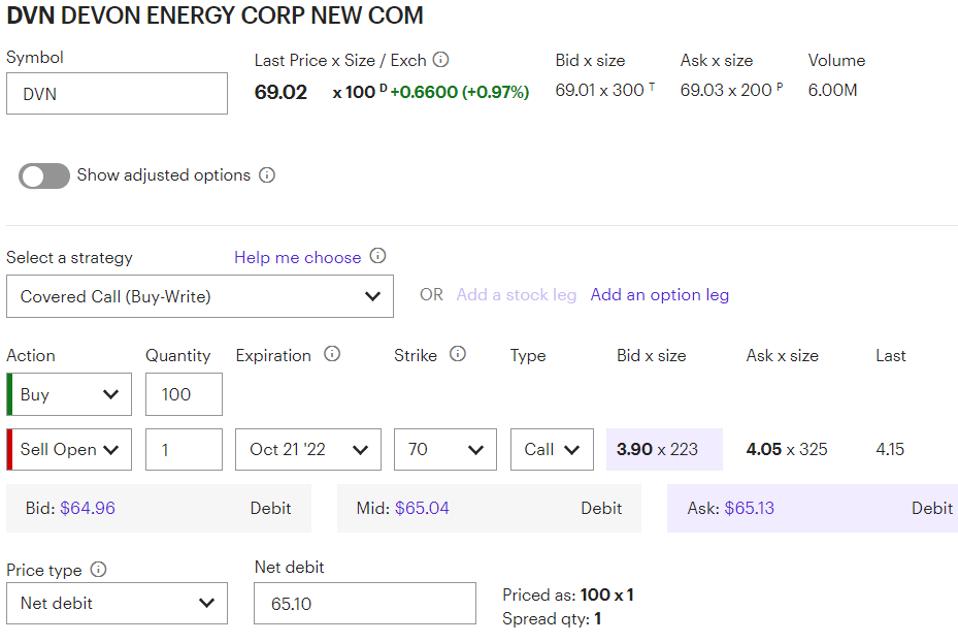Click the Price type info icon
958x643 pixels.
pyautogui.click(x=98, y=569)
